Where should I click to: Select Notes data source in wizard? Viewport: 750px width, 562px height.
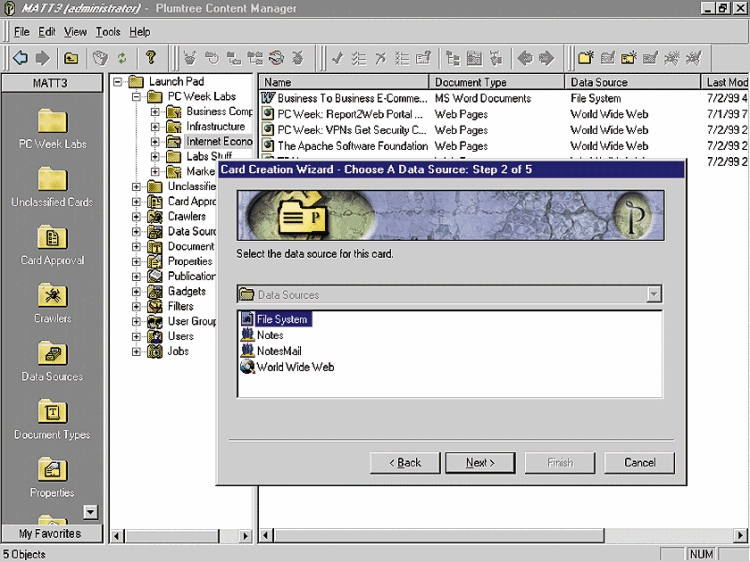point(262,335)
